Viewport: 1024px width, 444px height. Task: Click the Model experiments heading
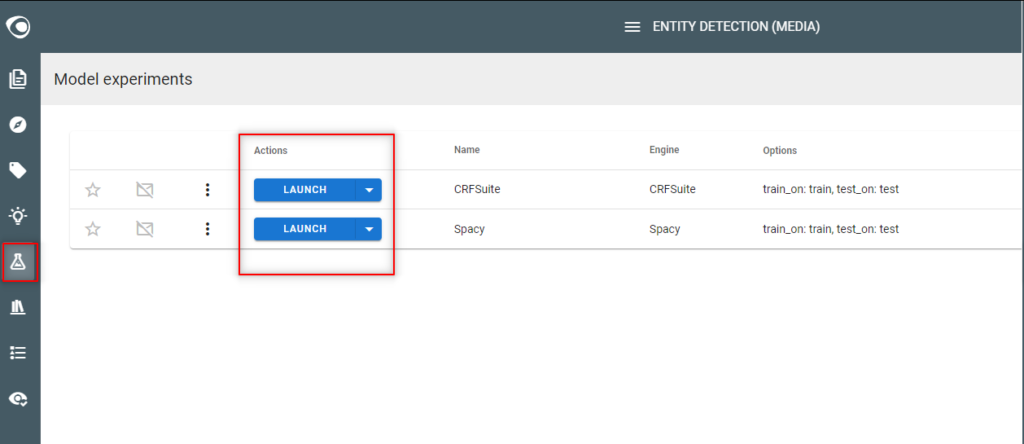123,79
